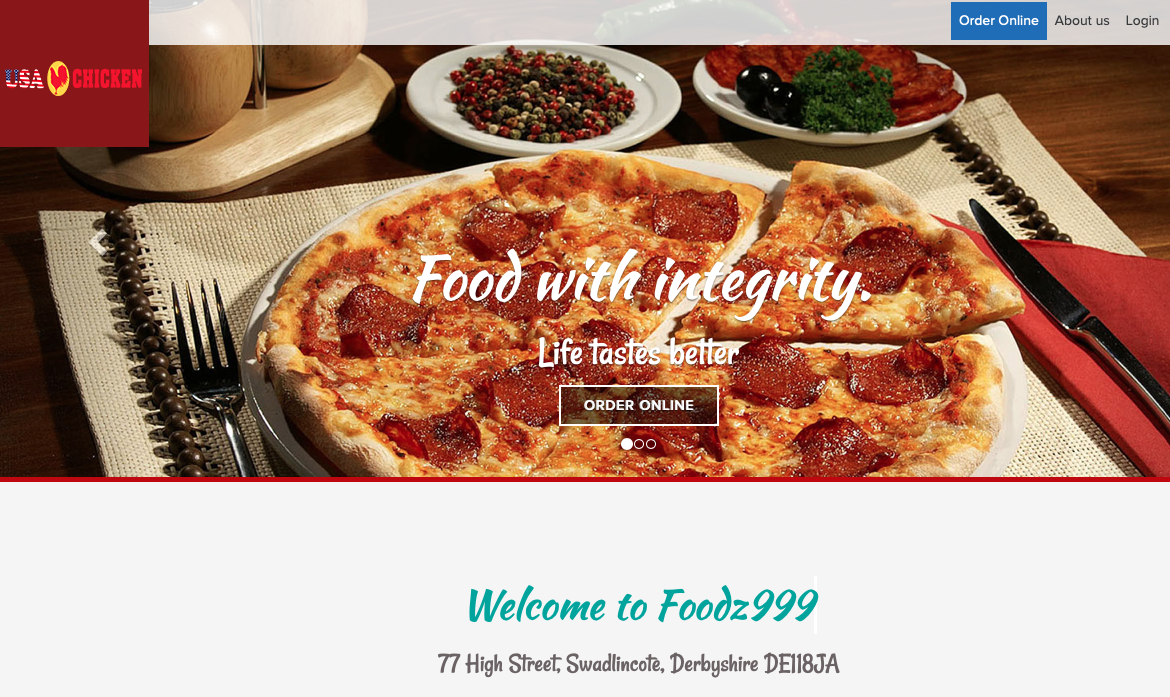Go to previous slide with left chevron
Viewport: 1170px width, 697px height.
(x=98, y=243)
